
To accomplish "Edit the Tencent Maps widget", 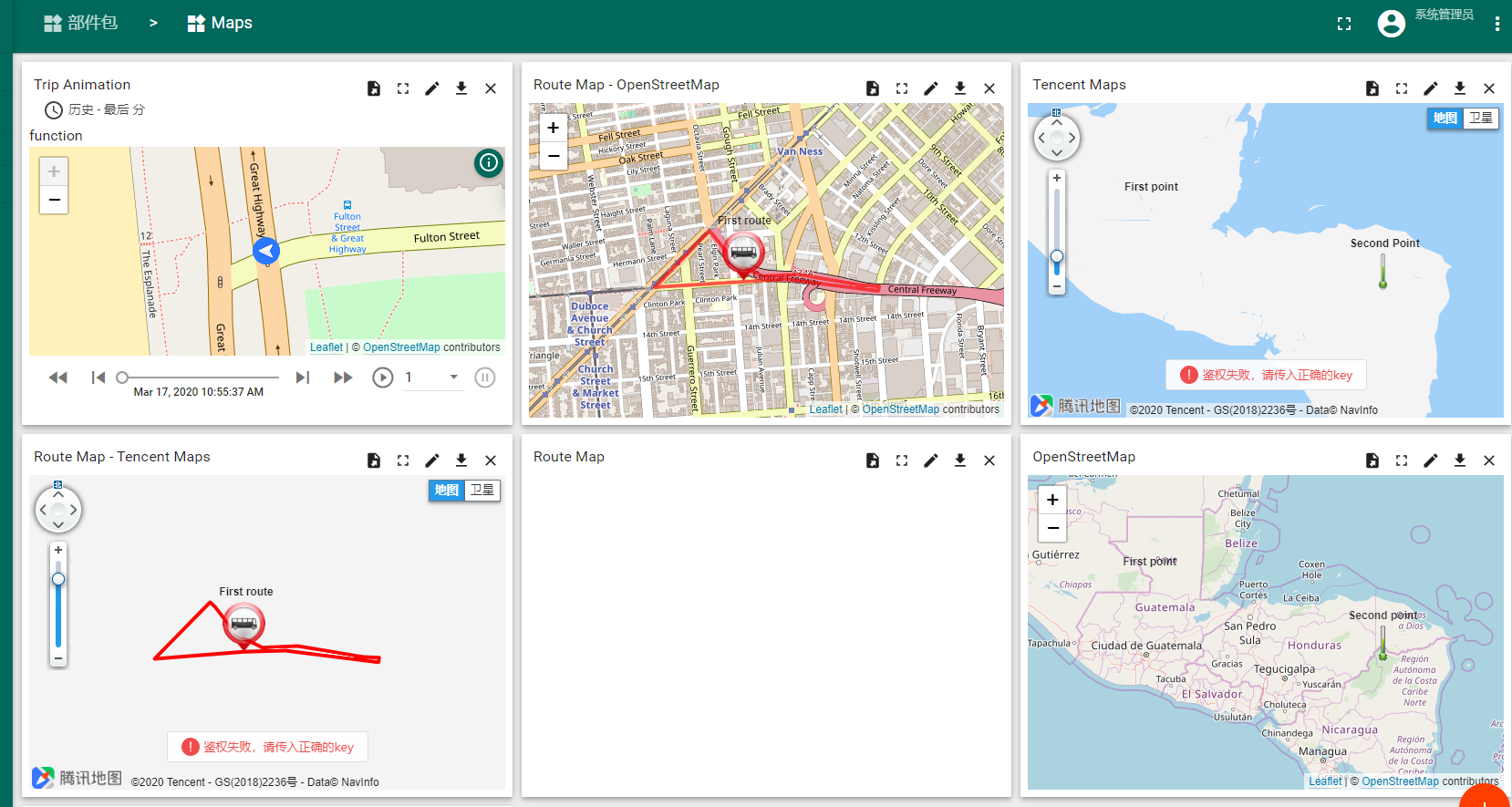I will [x=1431, y=88].
